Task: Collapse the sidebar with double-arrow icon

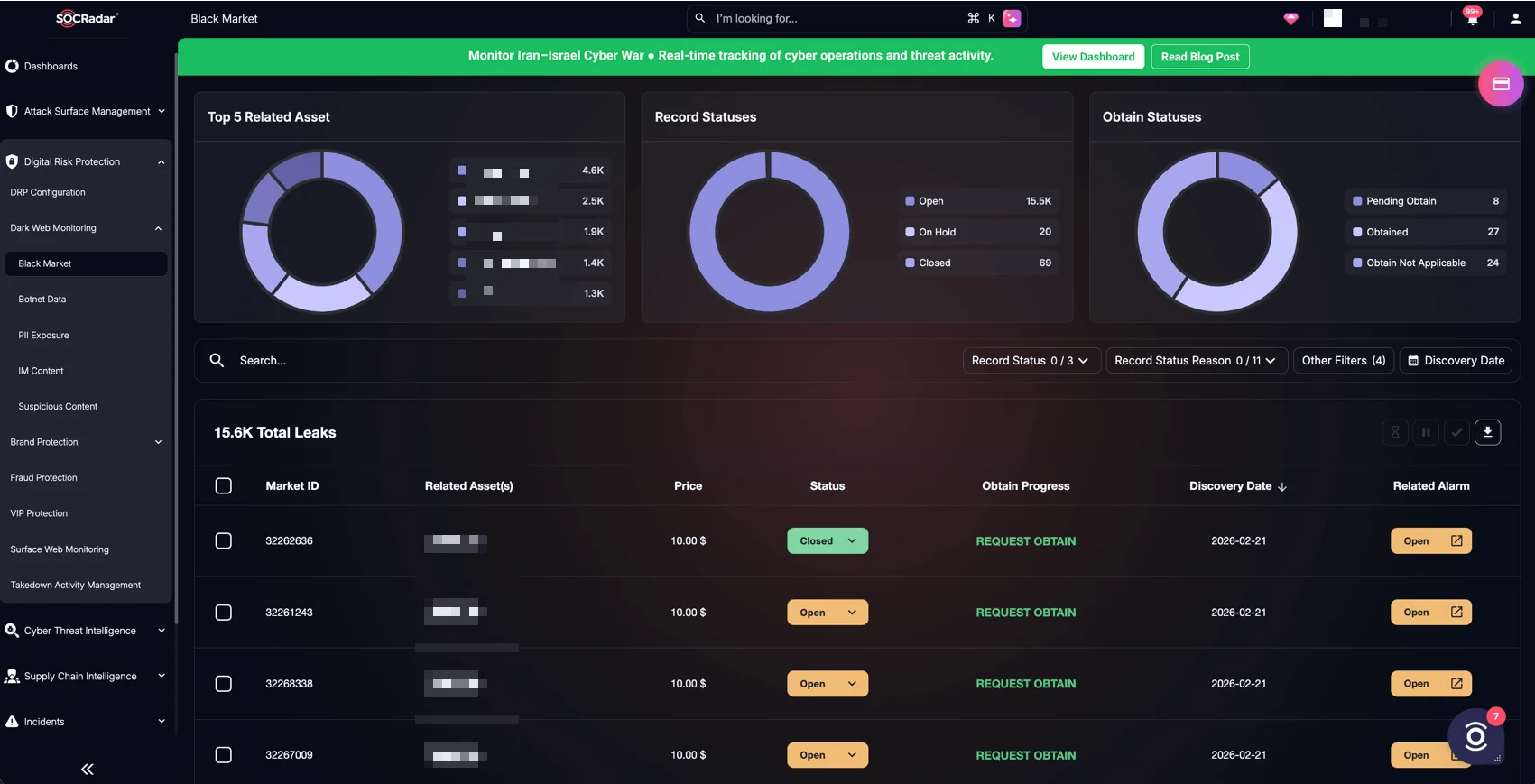Action: pos(88,770)
